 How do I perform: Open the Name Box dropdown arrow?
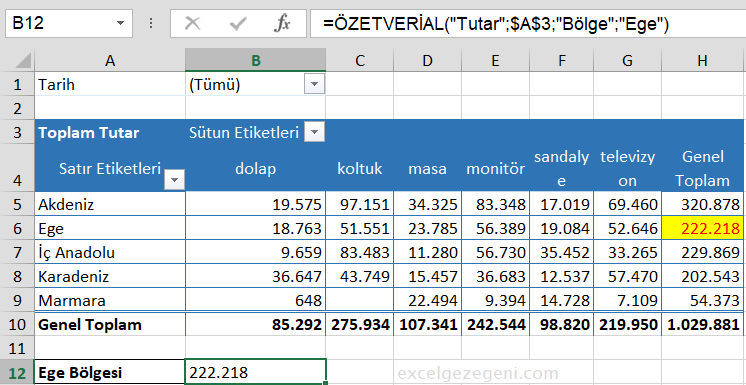pos(120,23)
